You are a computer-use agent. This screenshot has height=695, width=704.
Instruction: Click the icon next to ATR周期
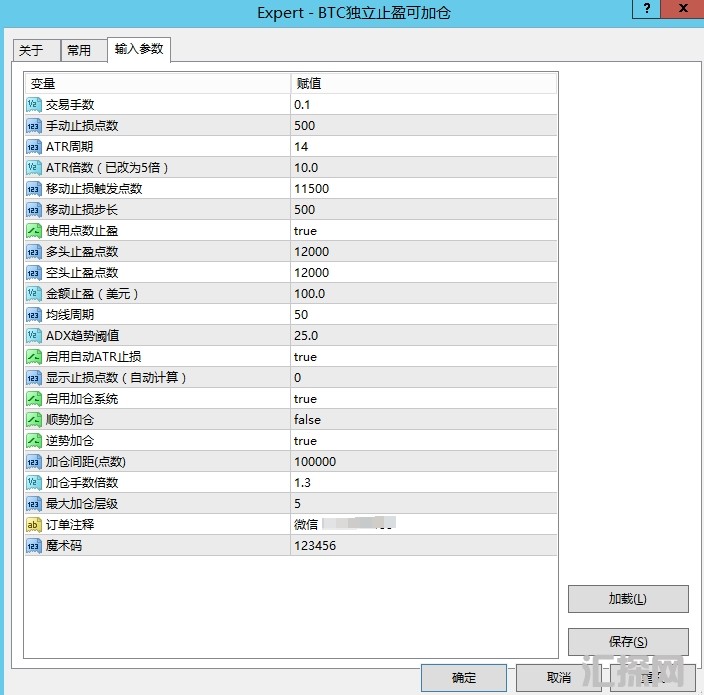tap(34, 147)
